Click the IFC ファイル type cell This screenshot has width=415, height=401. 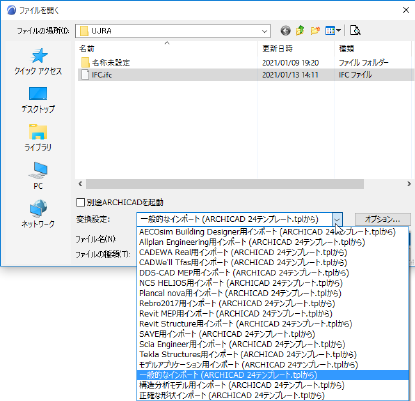pyautogui.click(x=355, y=75)
